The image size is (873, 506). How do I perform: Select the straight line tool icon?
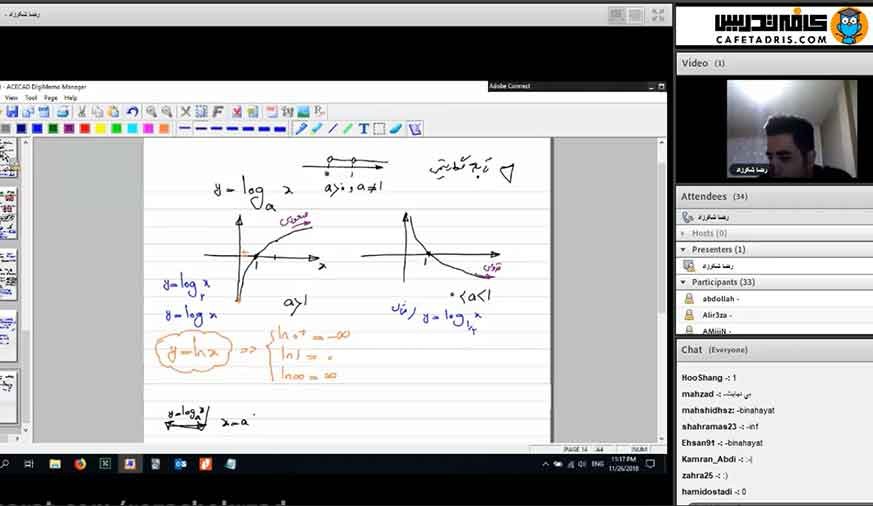(x=332, y=129)
